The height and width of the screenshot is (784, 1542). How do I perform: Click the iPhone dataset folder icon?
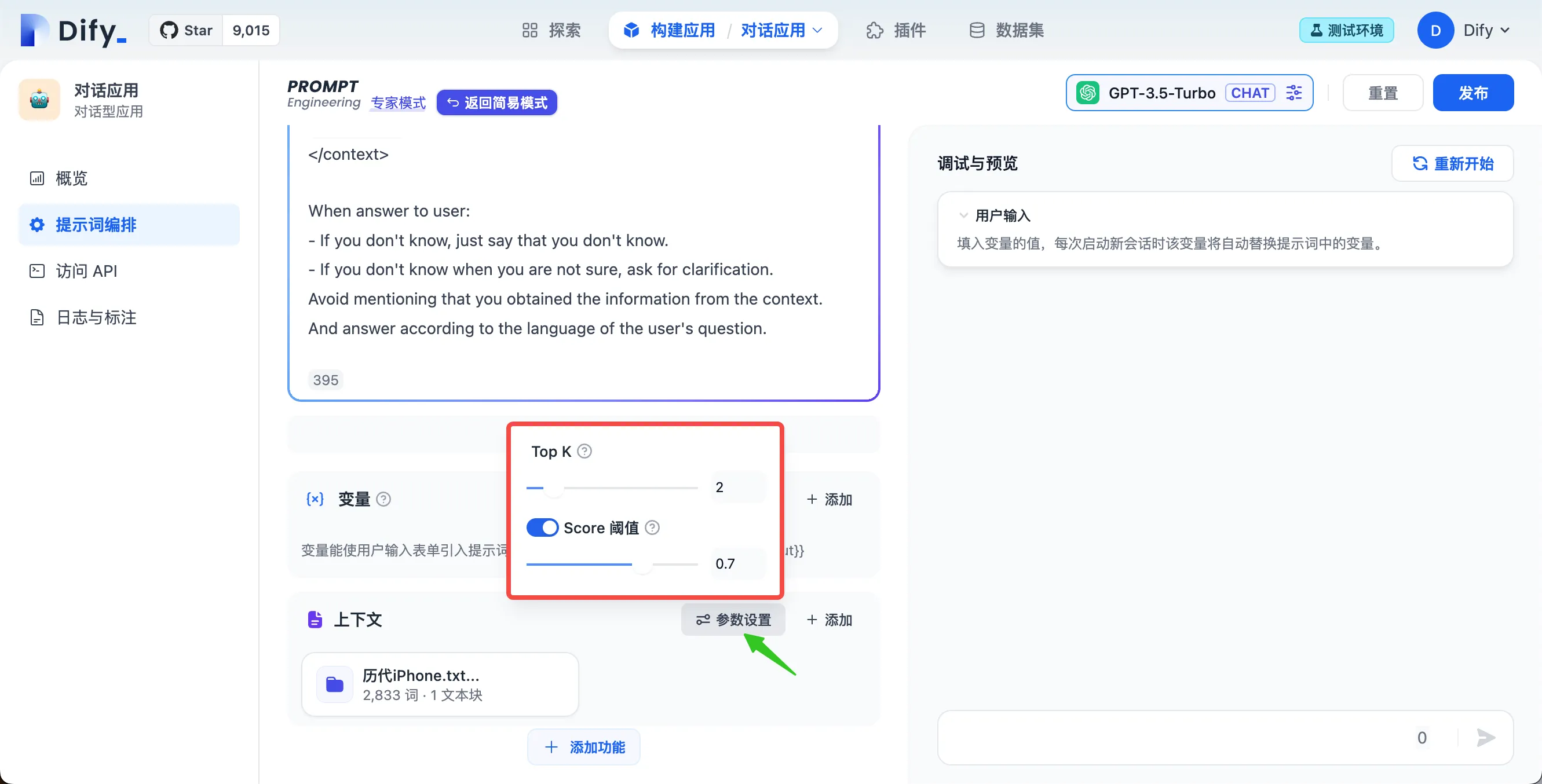click(x=334, y=684)
